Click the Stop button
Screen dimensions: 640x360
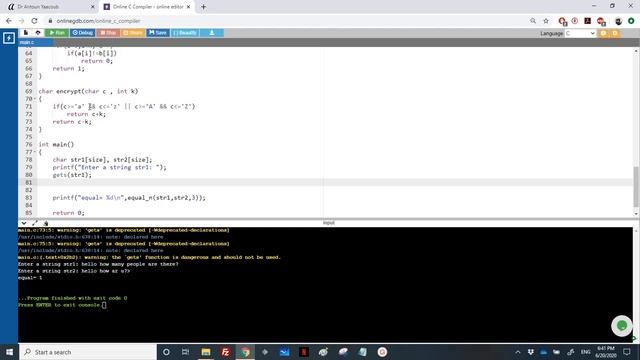point(108,33)
